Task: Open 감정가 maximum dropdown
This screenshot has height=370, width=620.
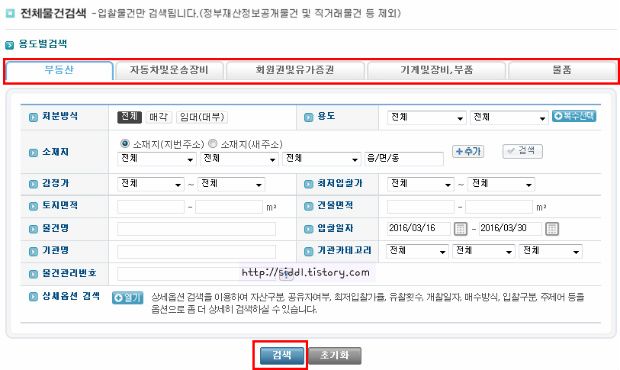Action: (231, 184)
